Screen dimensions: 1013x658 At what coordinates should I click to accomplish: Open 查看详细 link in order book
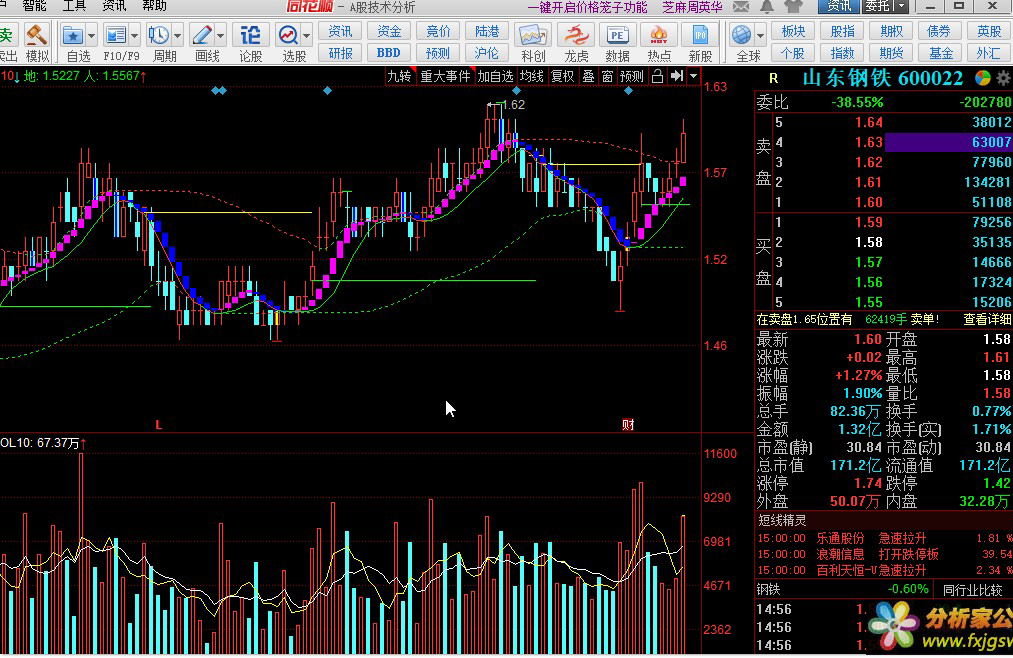pyautogui.click(x=987, y=319)
